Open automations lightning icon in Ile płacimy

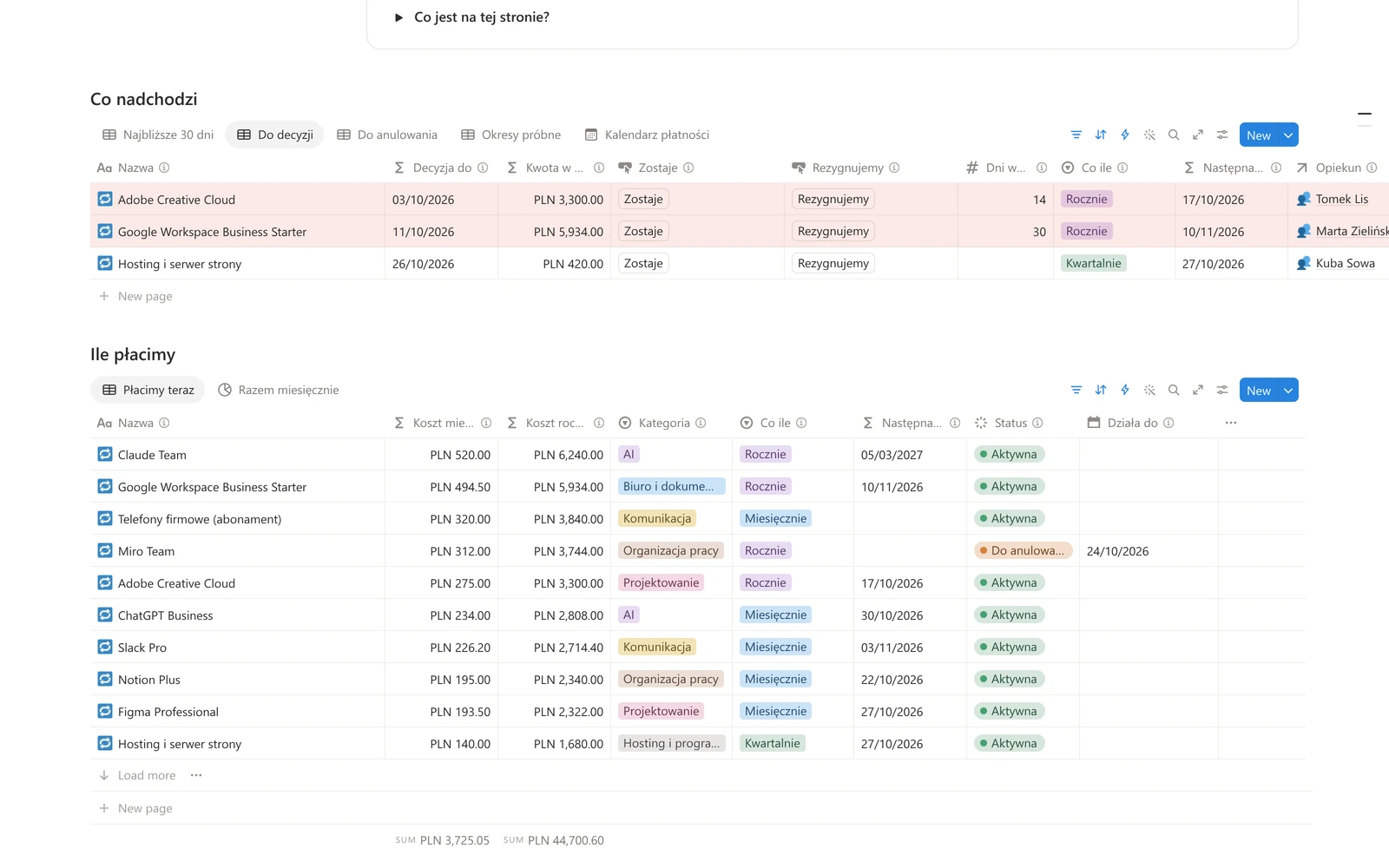tap(1125, 390)
